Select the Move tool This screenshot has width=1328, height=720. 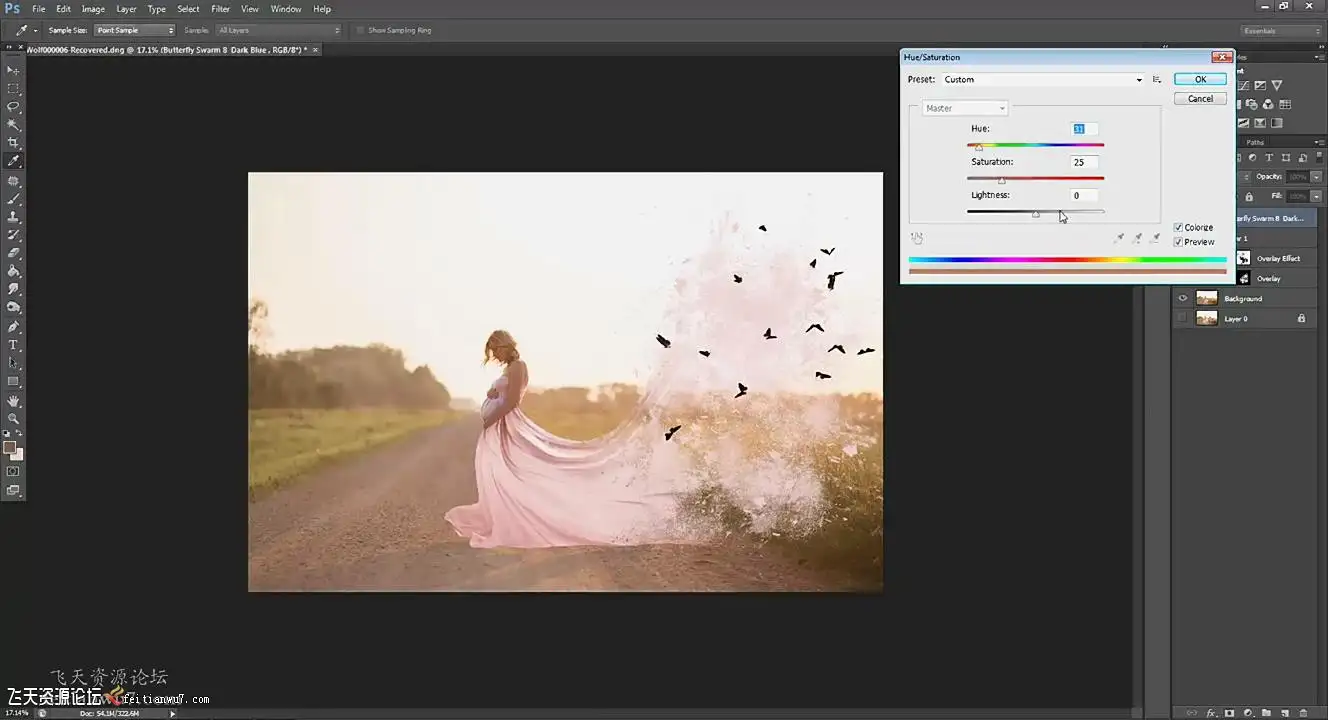click(13, 70)
